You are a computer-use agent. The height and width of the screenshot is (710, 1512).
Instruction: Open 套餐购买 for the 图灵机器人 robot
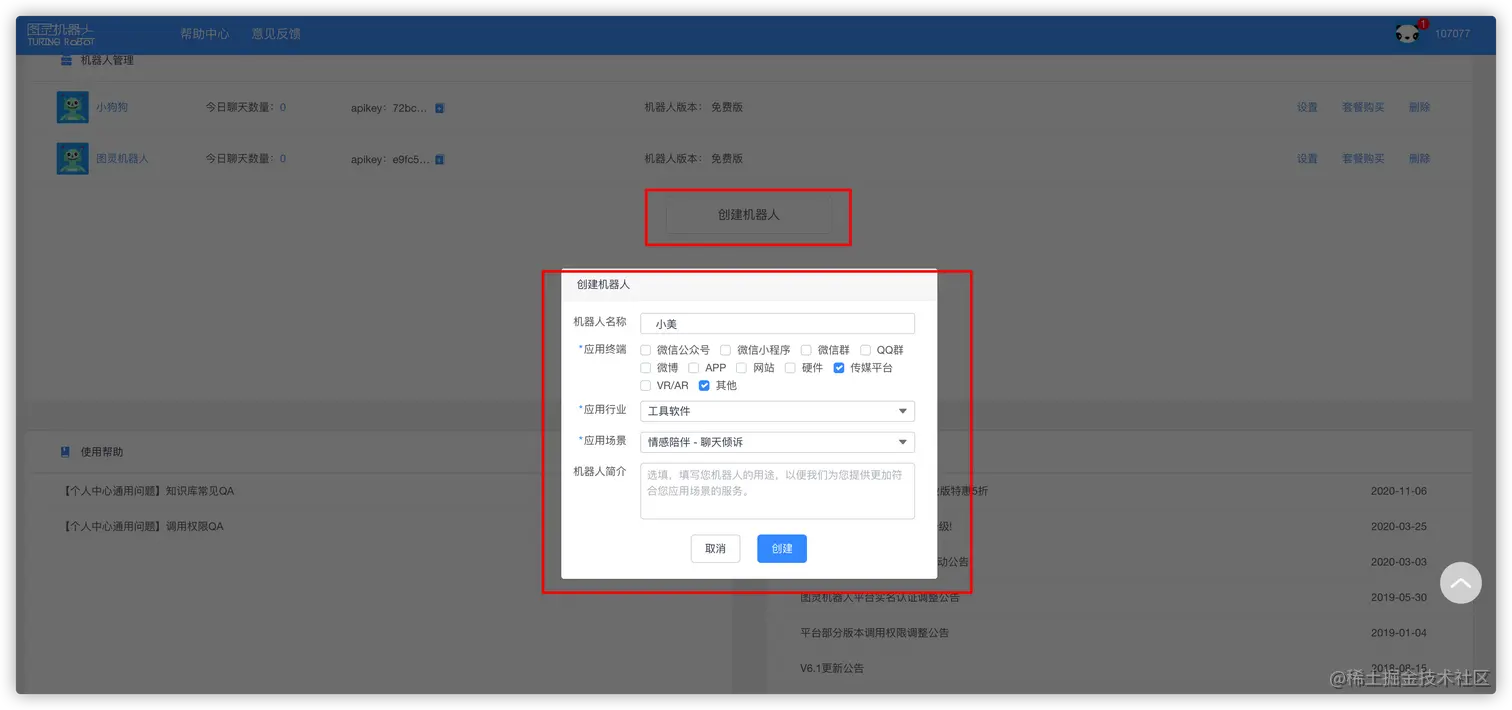click(1363, 159)
